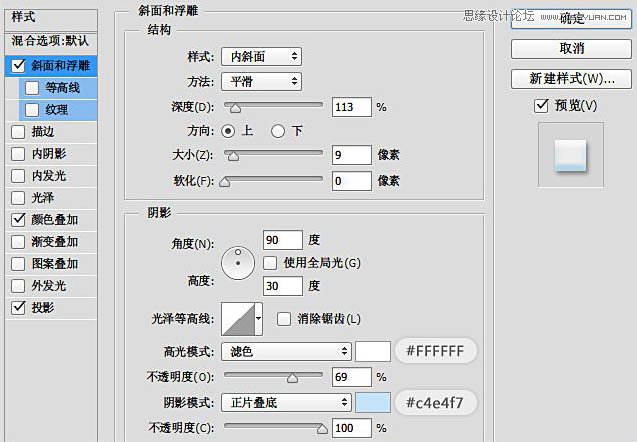Open the 高光模式 dropdown showing 滤色

click(x=286, y=351)
